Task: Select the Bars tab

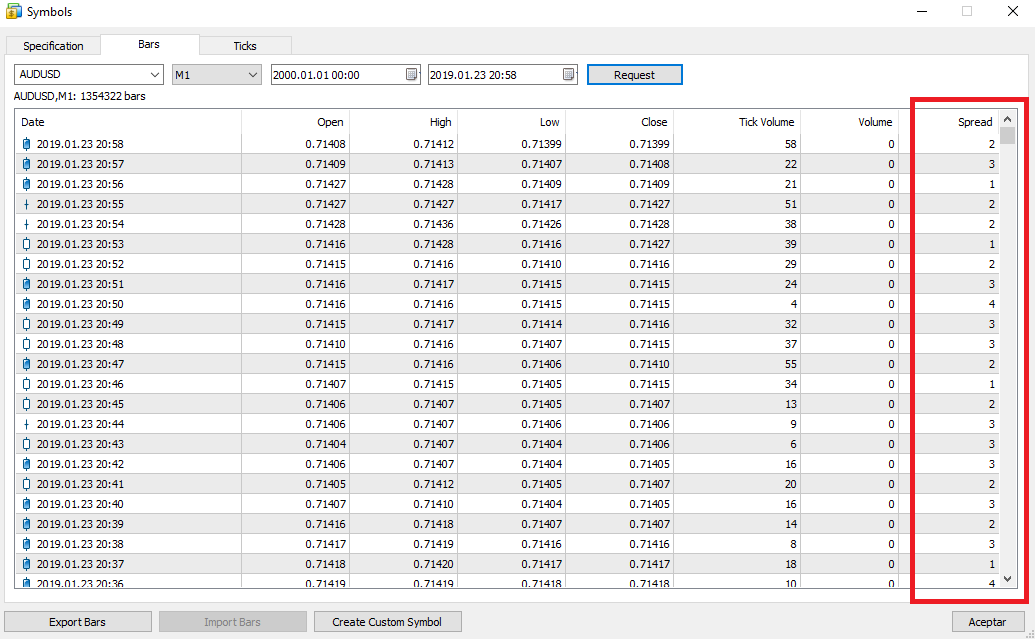Action: tap(149, 44)
